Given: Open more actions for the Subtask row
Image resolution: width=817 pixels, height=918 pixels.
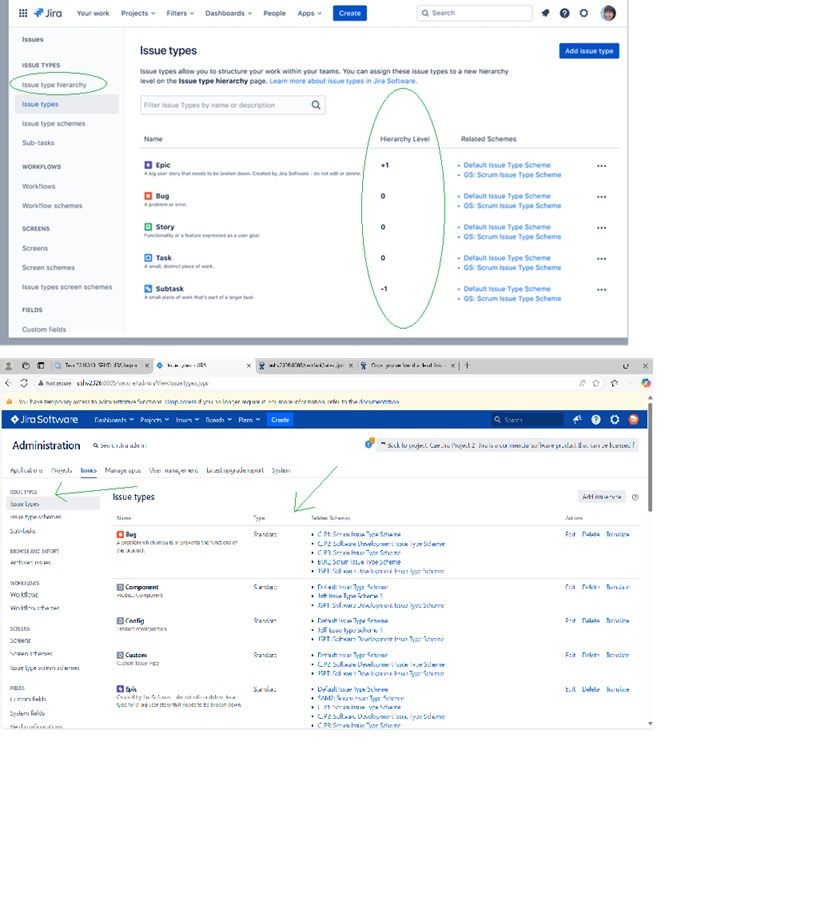Looking at the screenshot, I should coord(601,290).
